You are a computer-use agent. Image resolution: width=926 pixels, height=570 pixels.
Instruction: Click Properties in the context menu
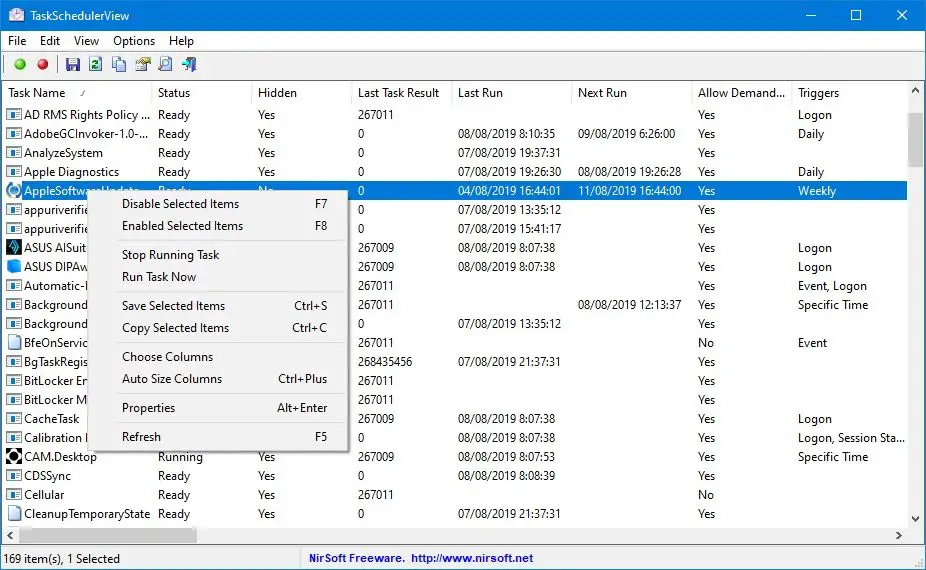148,408
